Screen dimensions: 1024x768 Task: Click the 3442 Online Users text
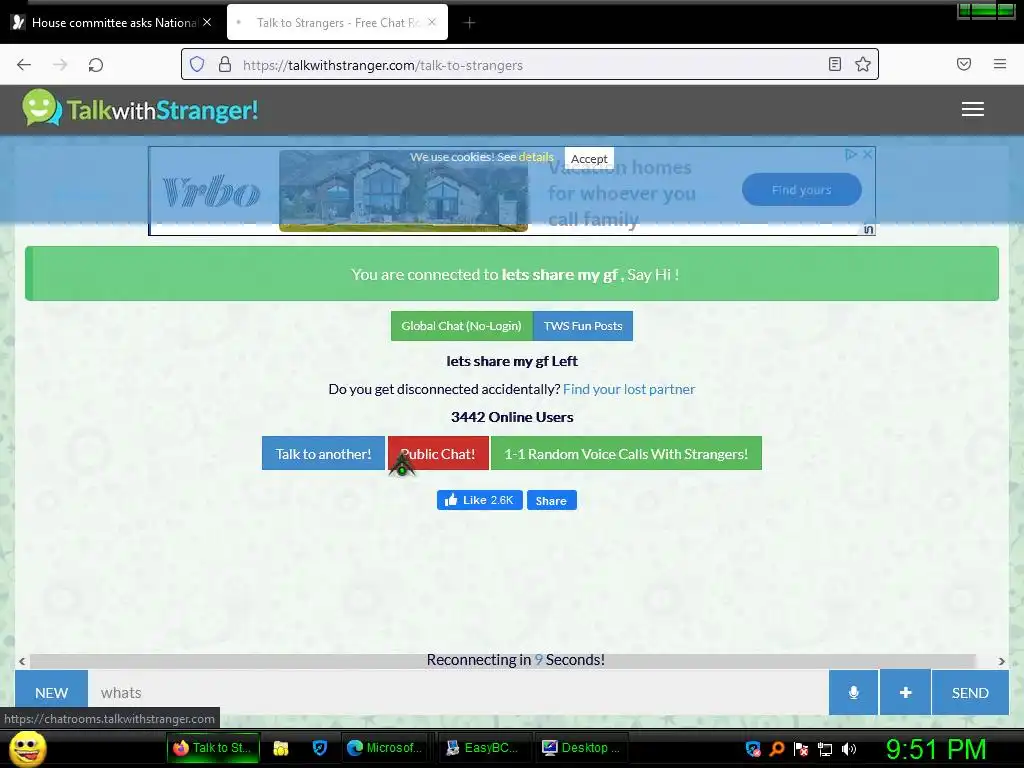coord(512,417)
